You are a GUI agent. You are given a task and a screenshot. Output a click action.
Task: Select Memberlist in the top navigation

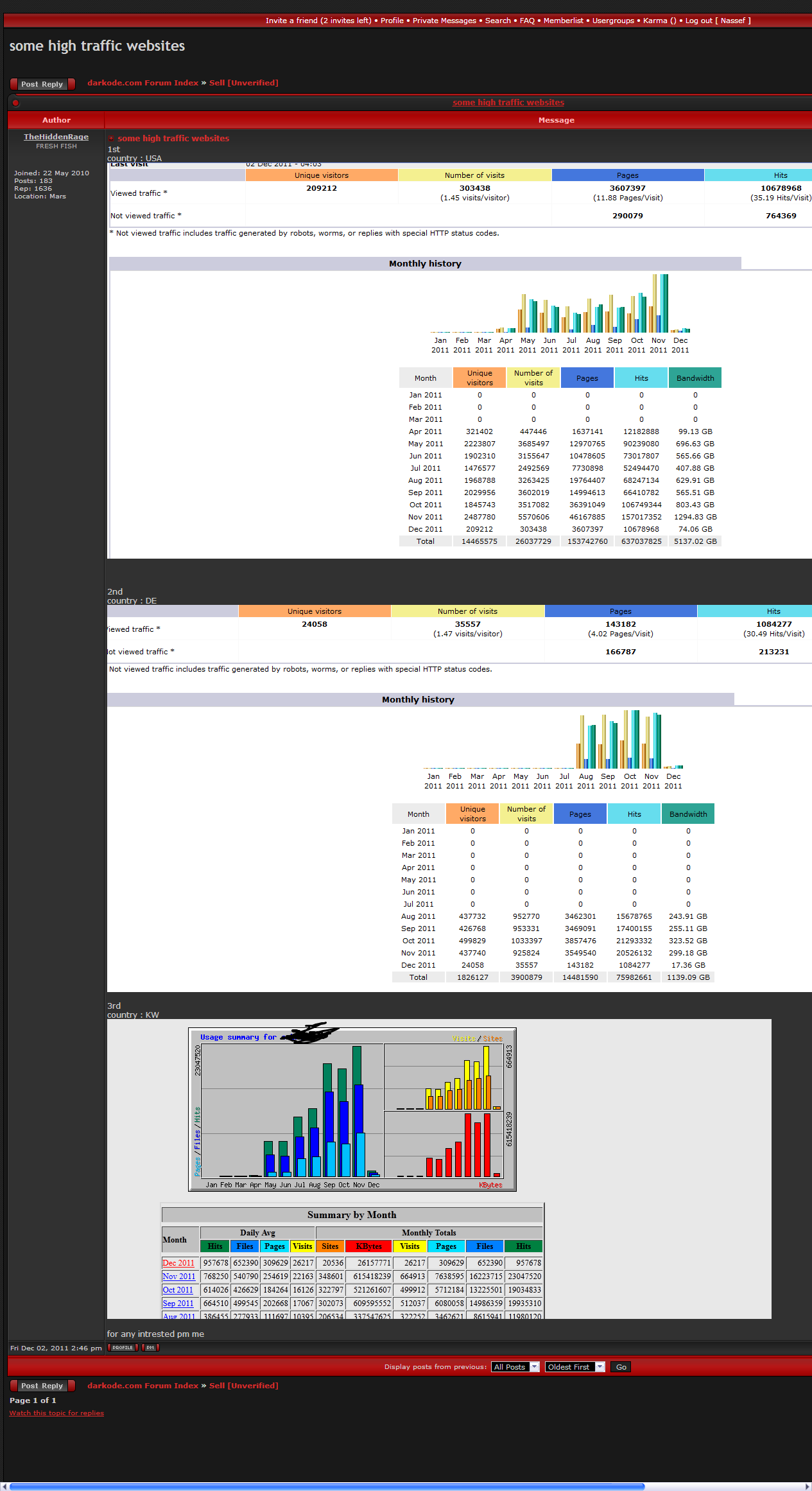pyautogui.click(x=563, y=21)
